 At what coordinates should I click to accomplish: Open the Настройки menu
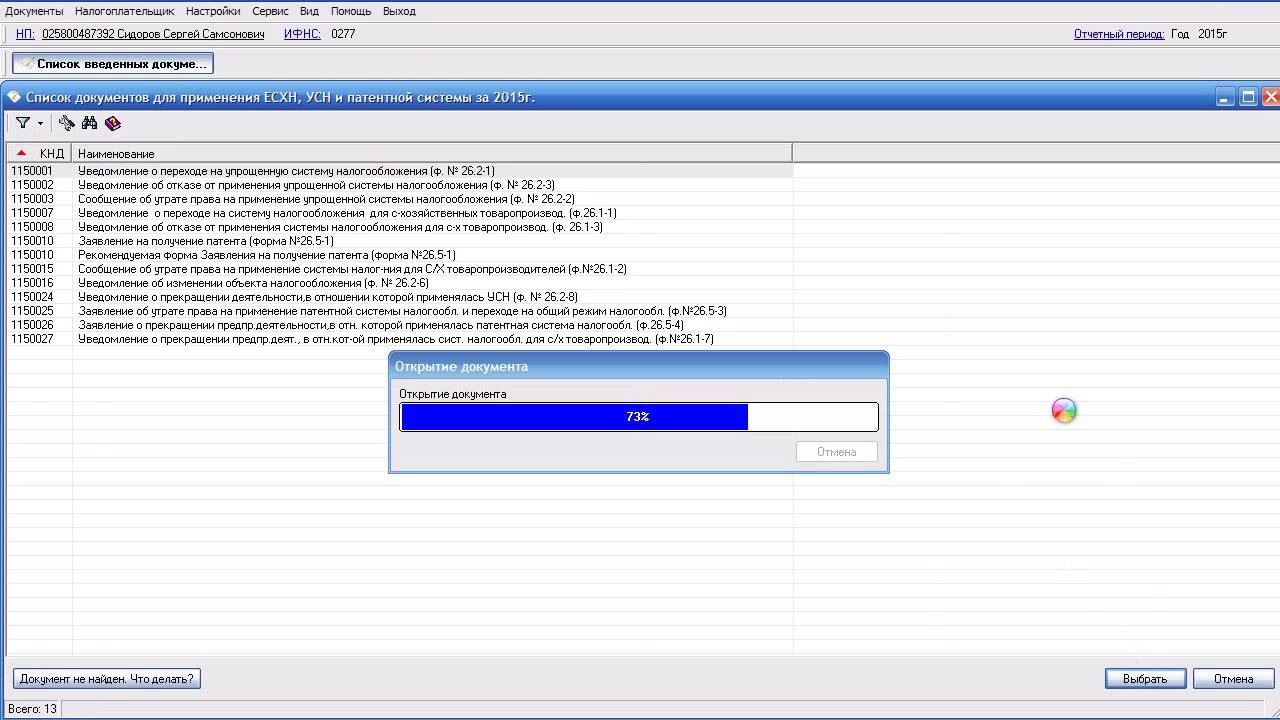point(213,11)
